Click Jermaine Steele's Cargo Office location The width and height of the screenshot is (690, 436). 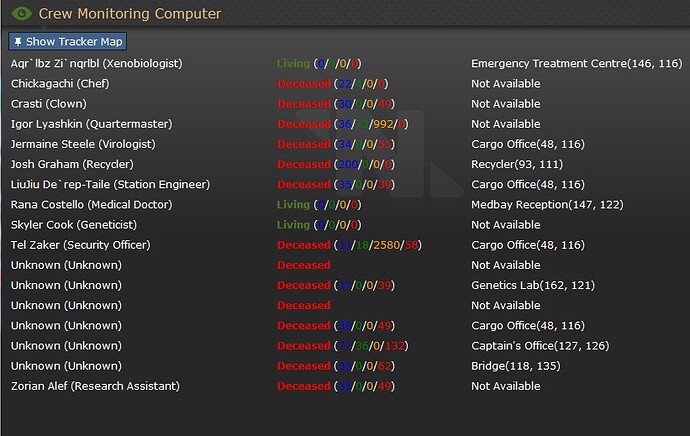528,144
